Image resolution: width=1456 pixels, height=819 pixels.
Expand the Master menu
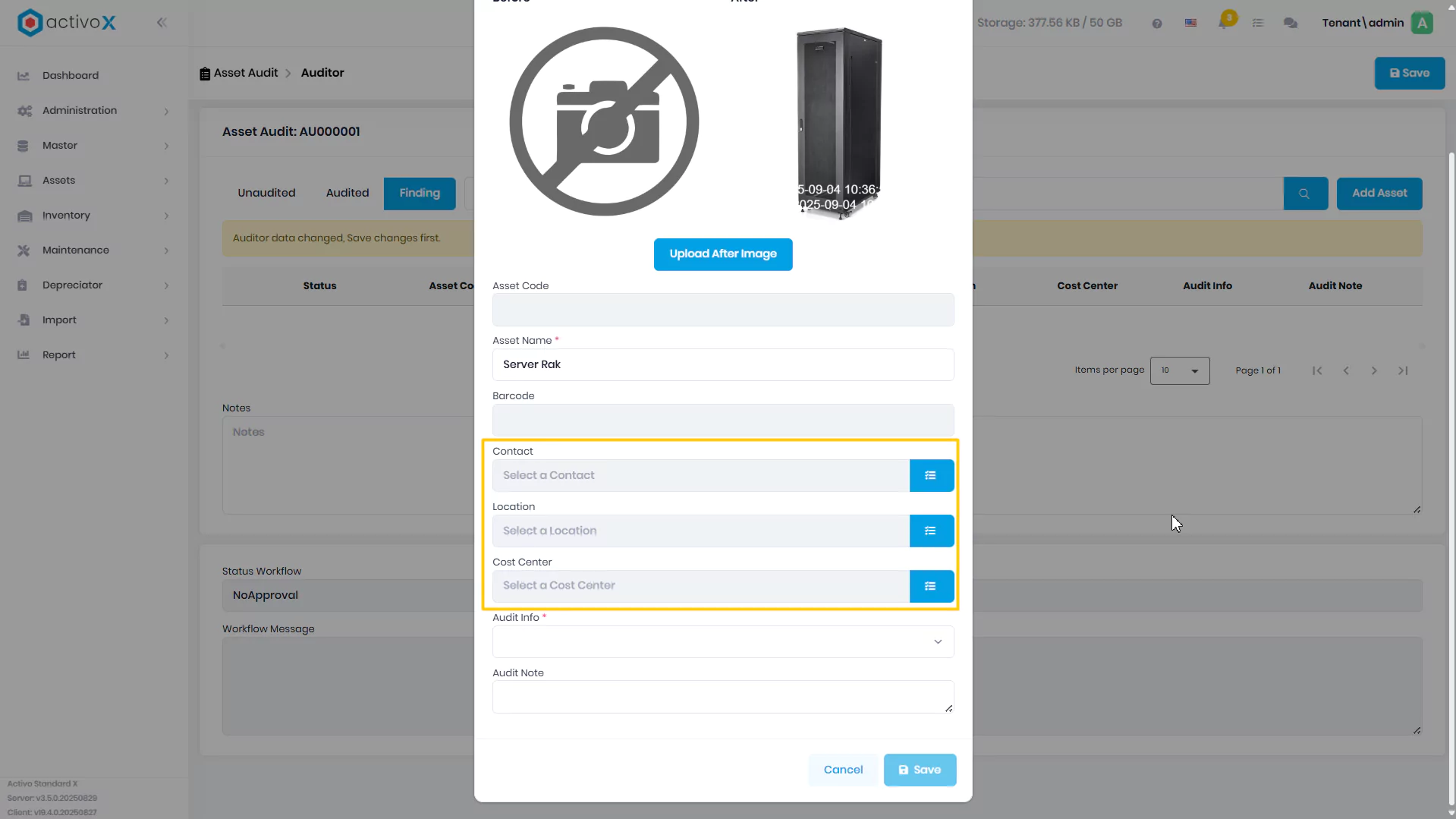[166, 146]
